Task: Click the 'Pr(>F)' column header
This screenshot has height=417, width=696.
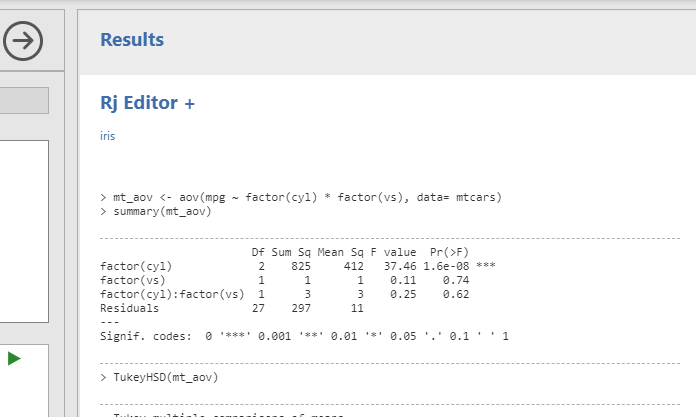Action: pos(449,253)
